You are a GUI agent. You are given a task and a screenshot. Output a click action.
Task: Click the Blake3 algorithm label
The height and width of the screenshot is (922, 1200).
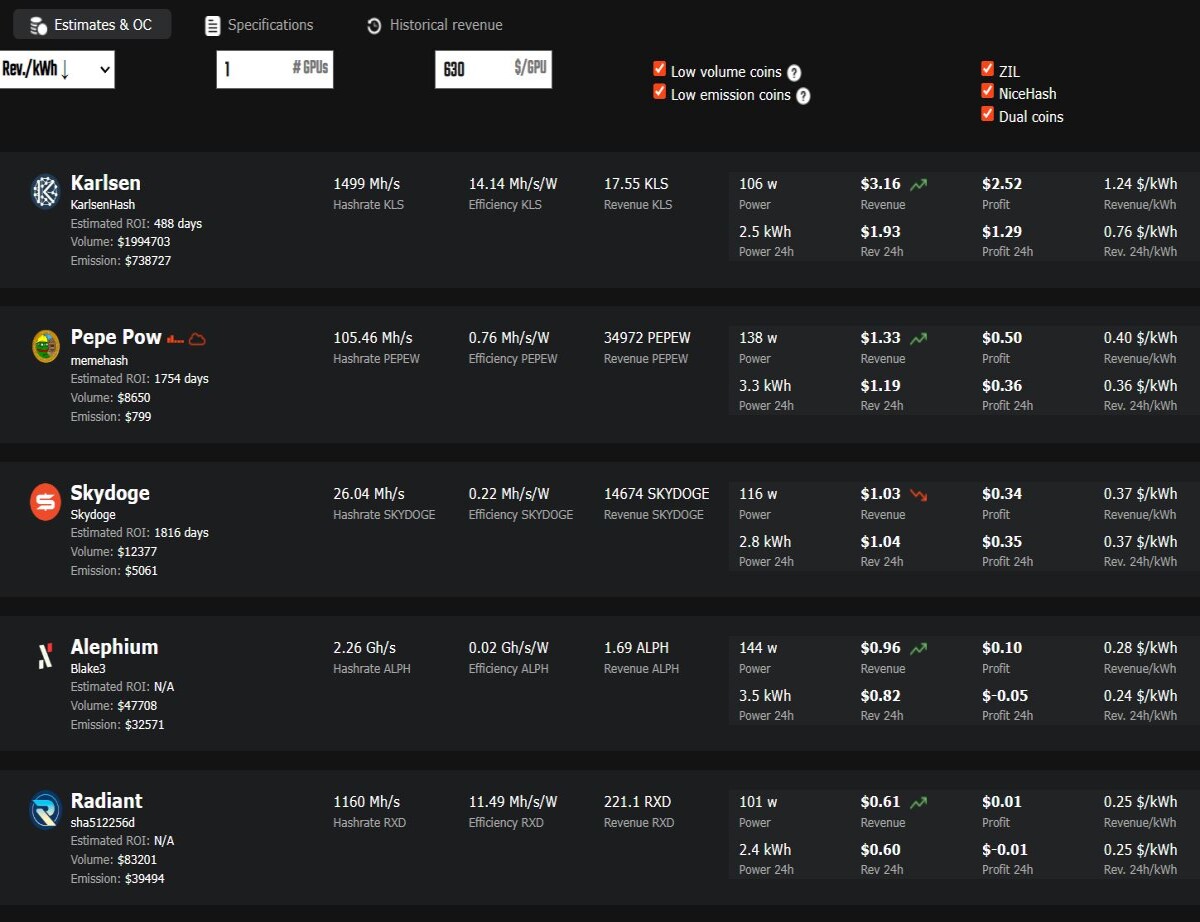pyautogui.click(x=88, y=668)
